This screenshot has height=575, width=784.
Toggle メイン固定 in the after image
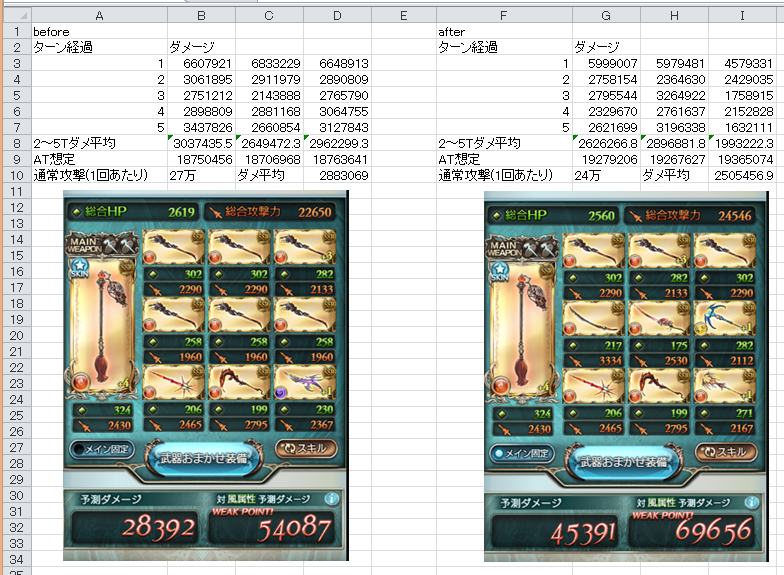[522, 453]
